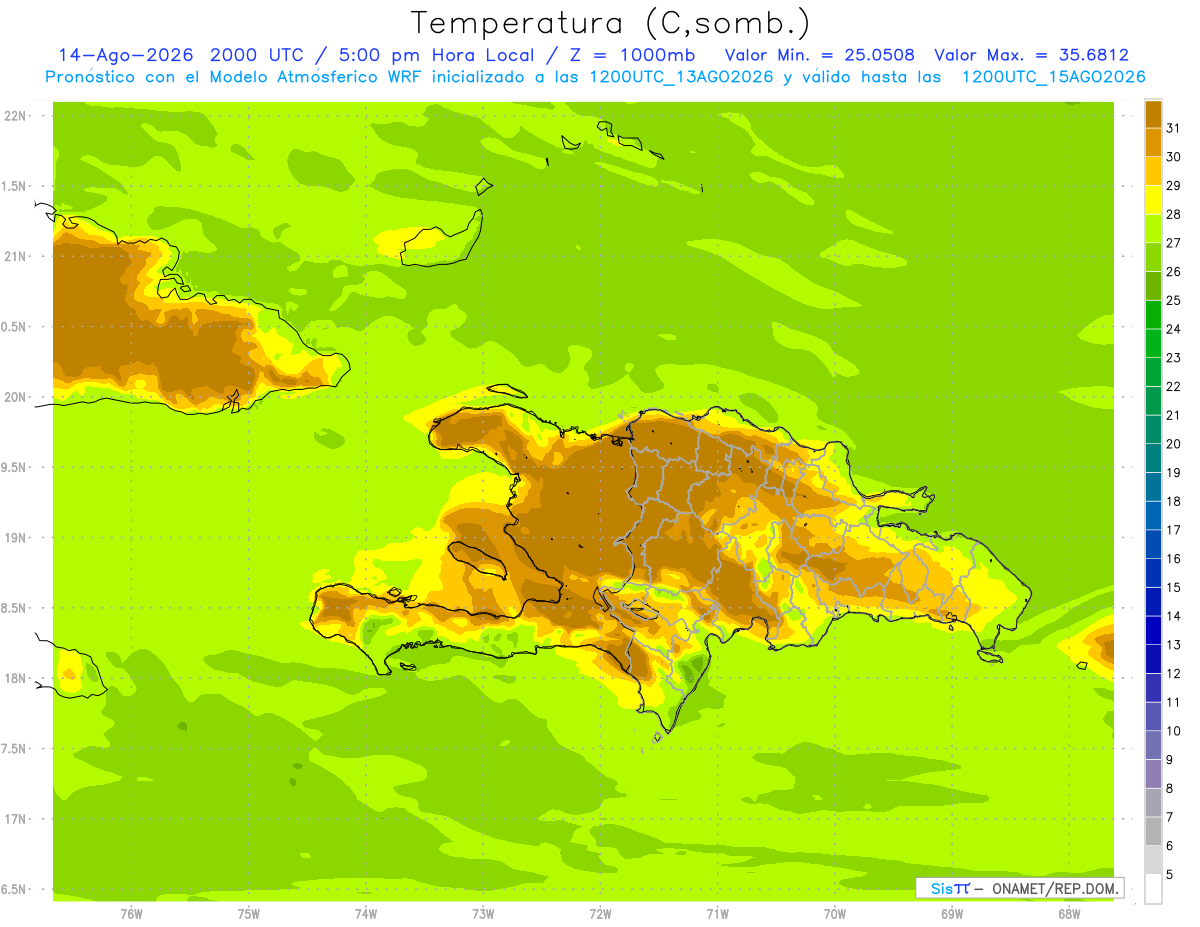Click the colorbar label '25'

click(x=1173, y=300)
